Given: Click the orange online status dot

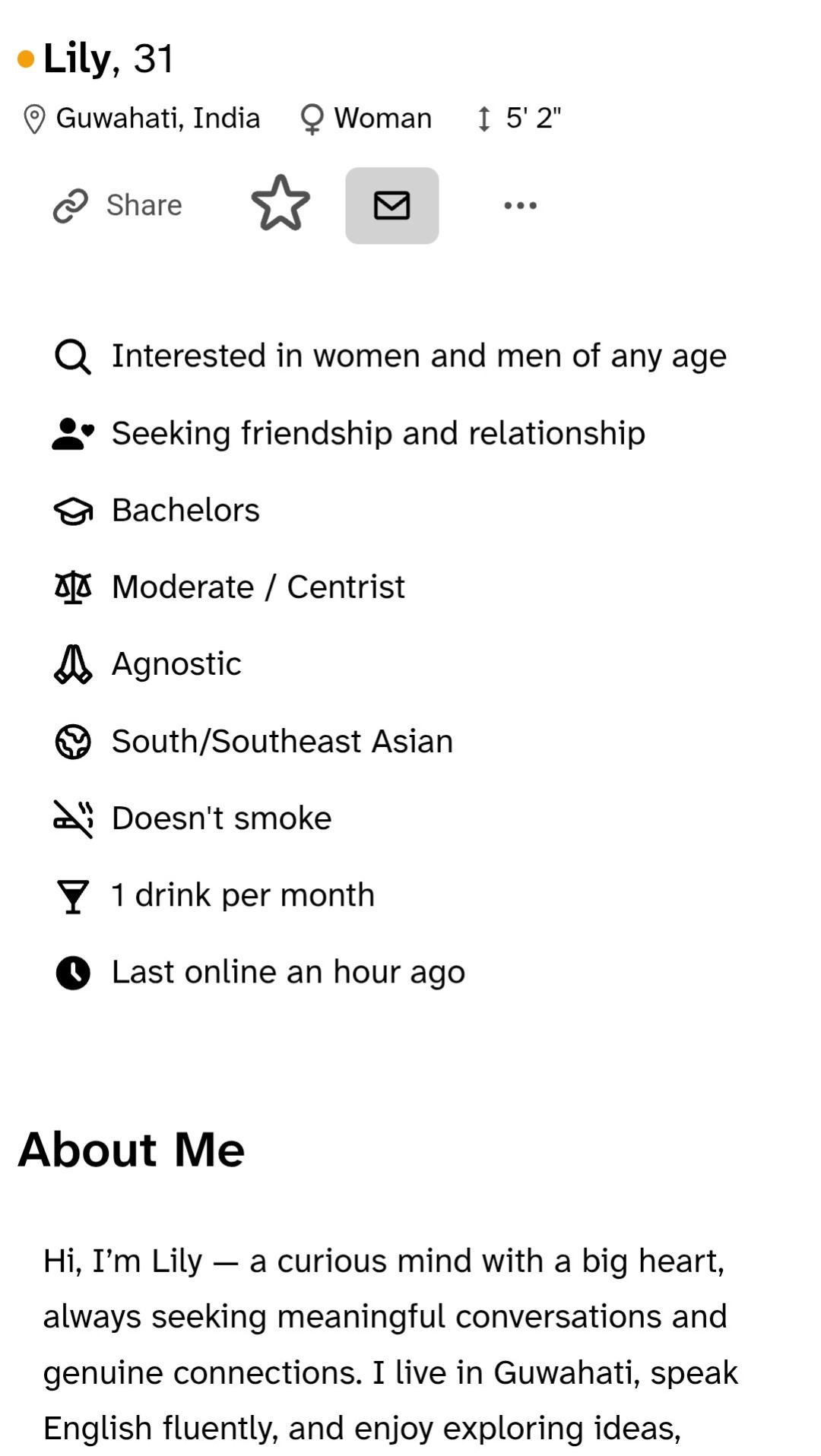Looking at the screenshot, I should point(26,59).
